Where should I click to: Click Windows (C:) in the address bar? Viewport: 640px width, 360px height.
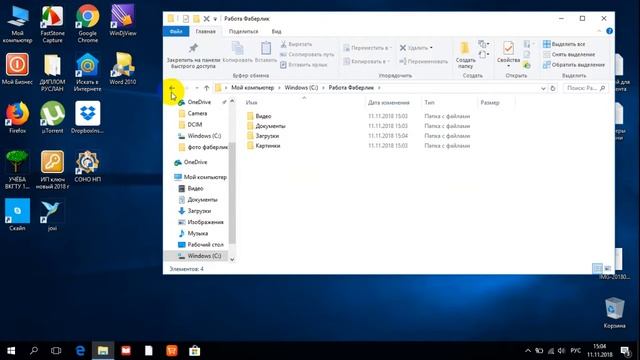coord(301,88)
